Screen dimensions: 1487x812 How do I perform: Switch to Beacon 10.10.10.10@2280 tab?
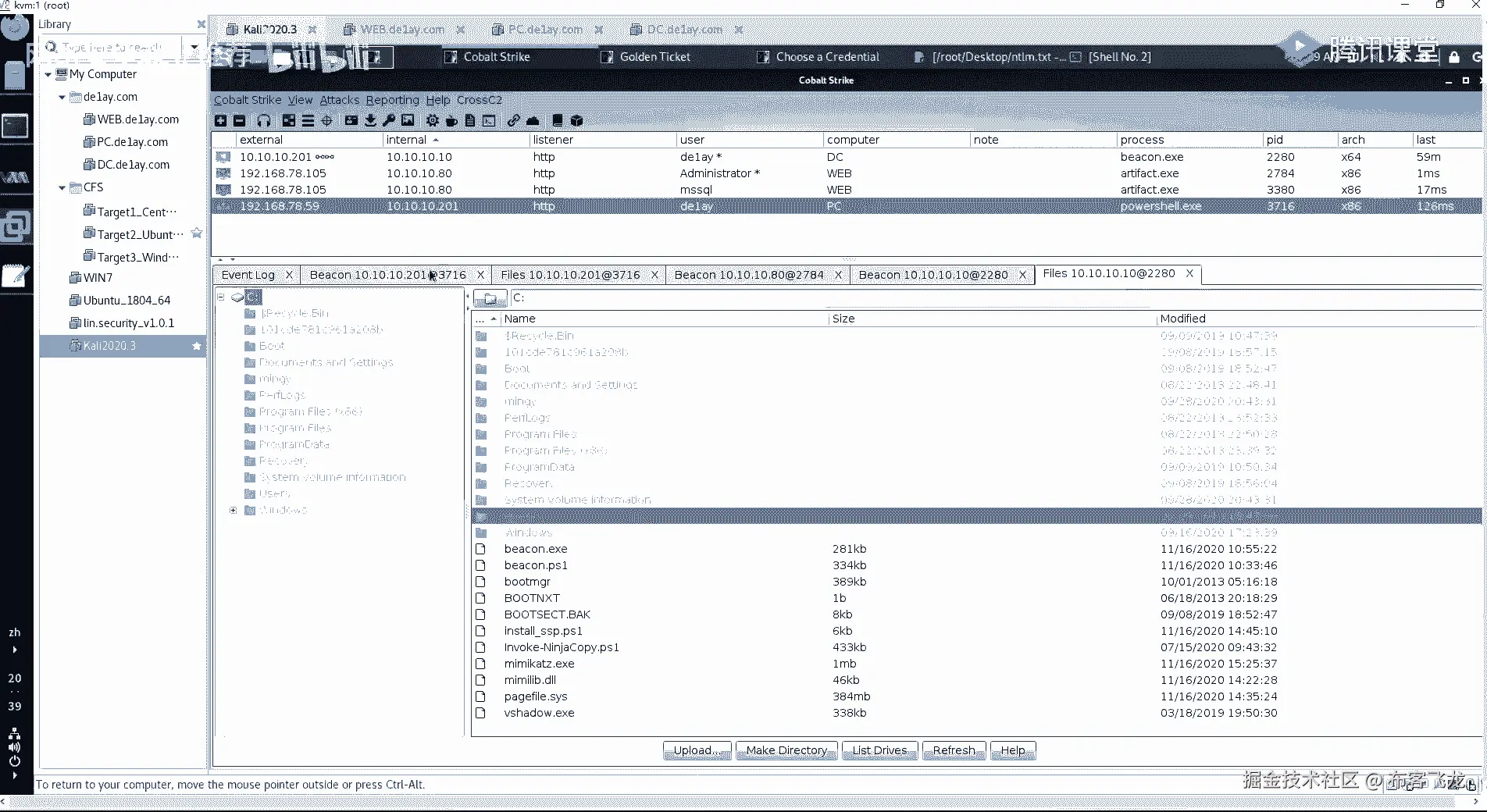point(942,275)
